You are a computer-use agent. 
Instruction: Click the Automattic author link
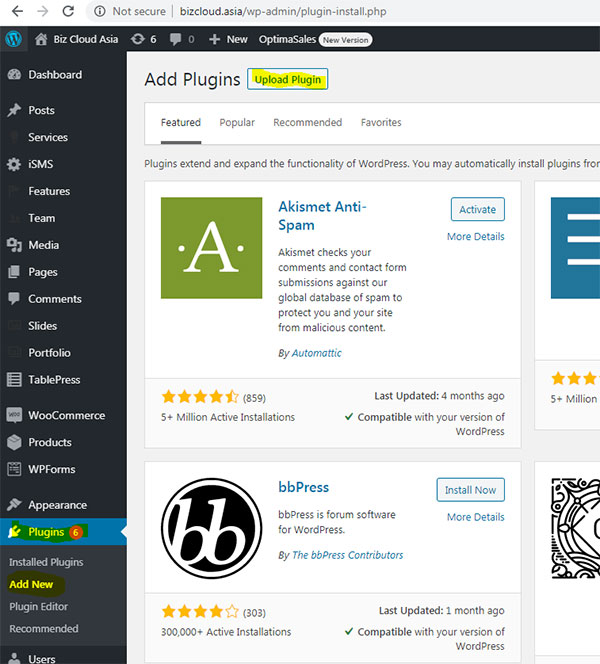(x=316, y=353)
